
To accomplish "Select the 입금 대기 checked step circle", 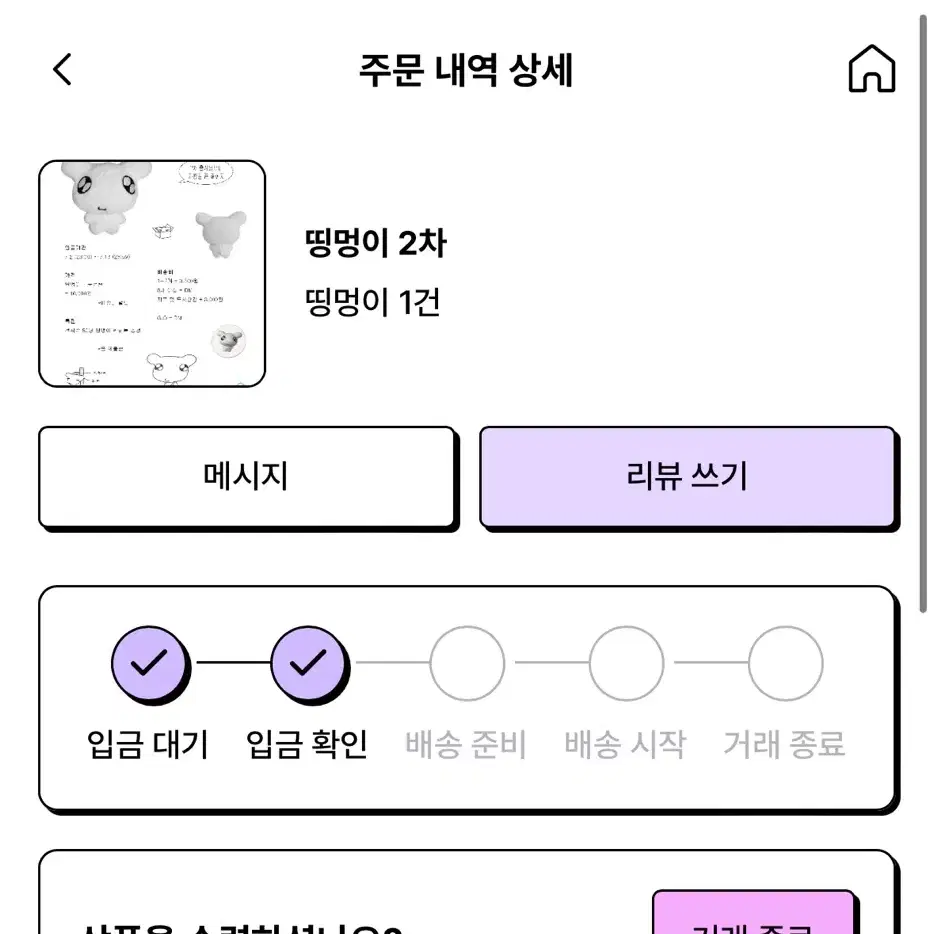I will [149, 663].
